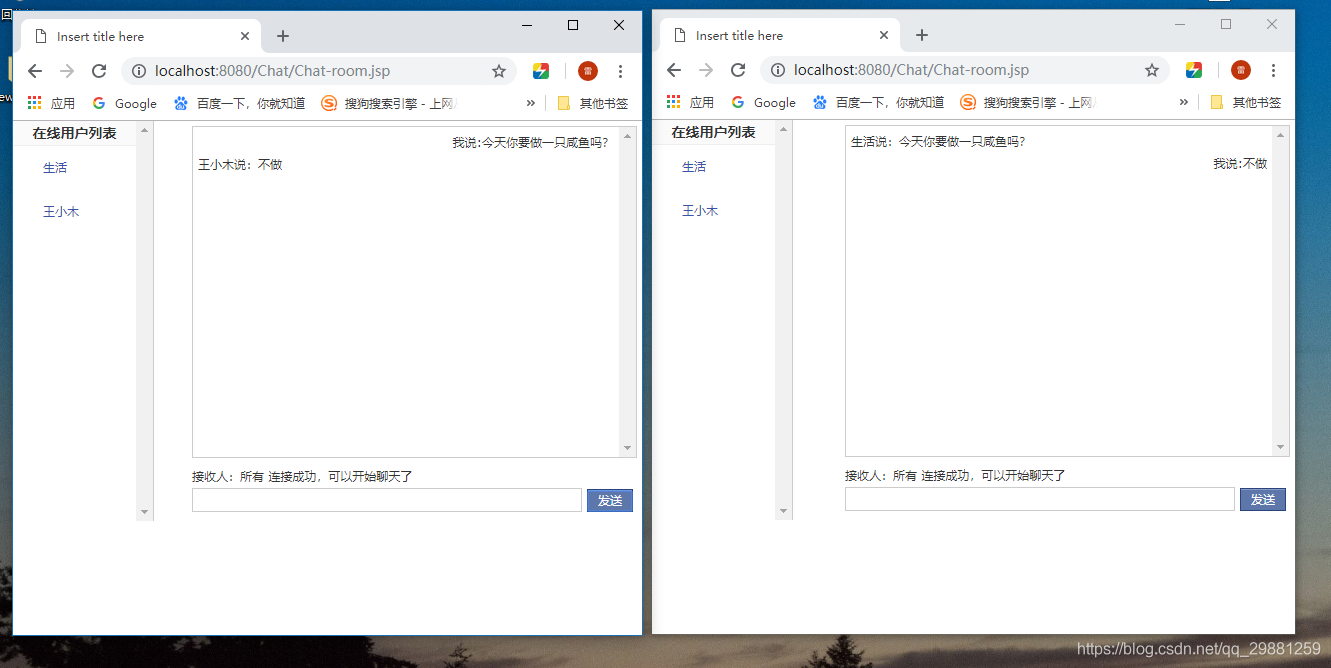Viewport: 1331px width, 668px height.
Task: Click address bar URL in left window
Action: 272,71
